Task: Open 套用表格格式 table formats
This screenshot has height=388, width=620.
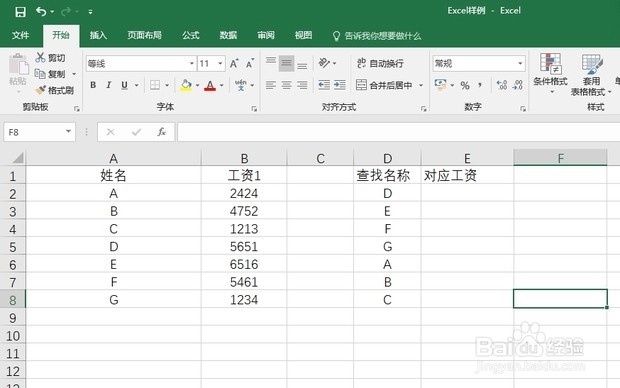Action: coord(591,75)
